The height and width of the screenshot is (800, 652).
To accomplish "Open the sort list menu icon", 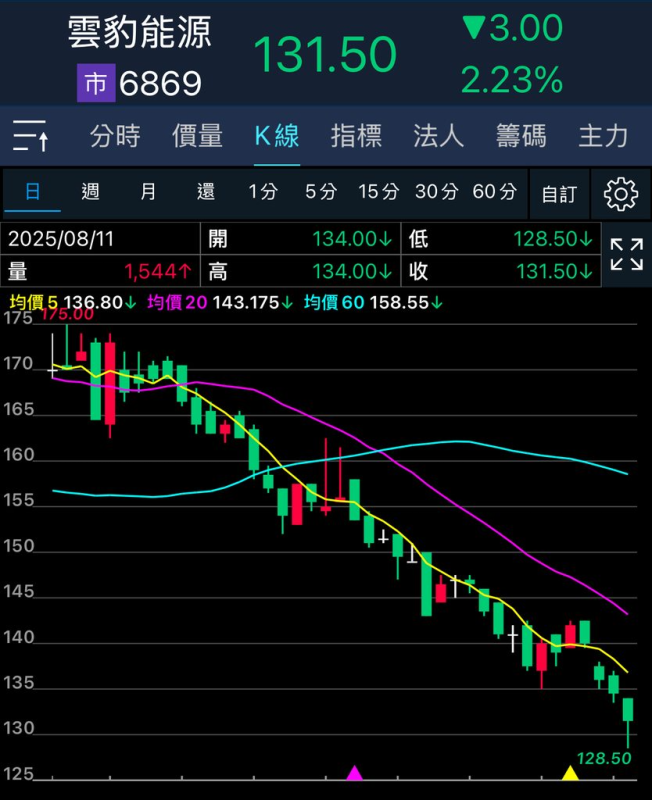I will (31, 135).
